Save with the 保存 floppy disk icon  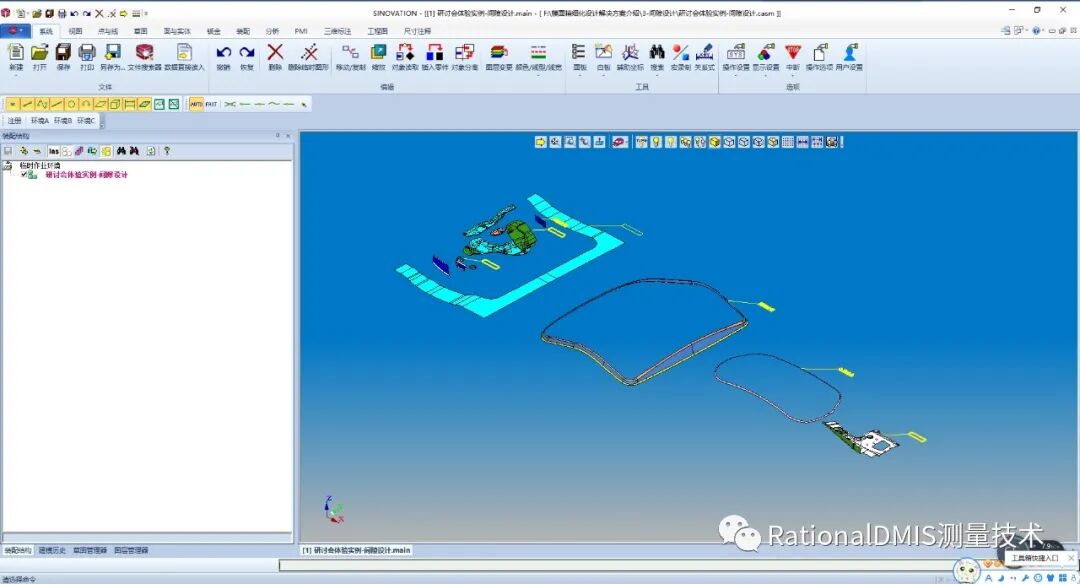click(x=63, y=52)
